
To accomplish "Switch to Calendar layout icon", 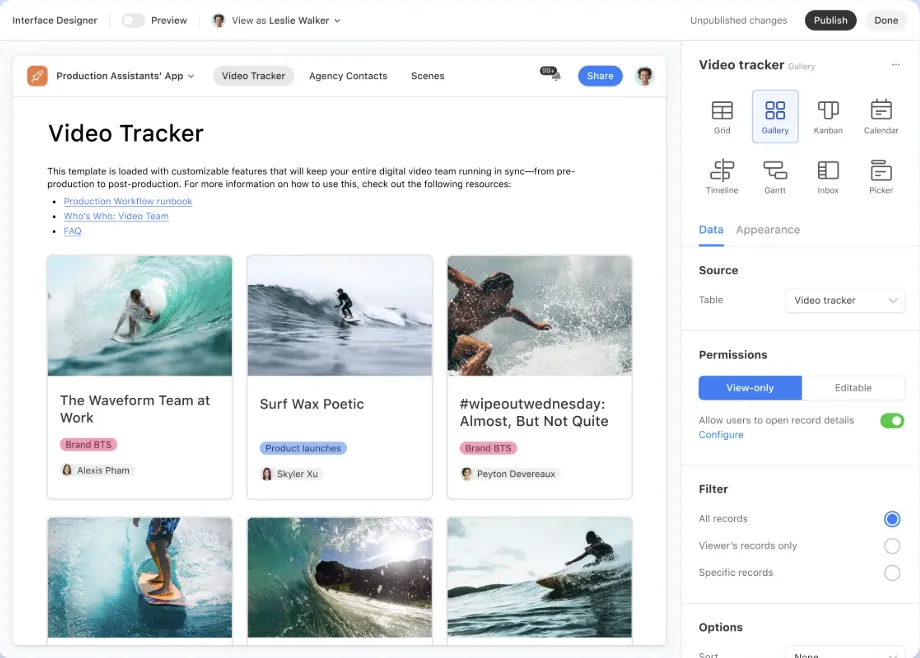I will pyautogui.click(x=881, y=110).
